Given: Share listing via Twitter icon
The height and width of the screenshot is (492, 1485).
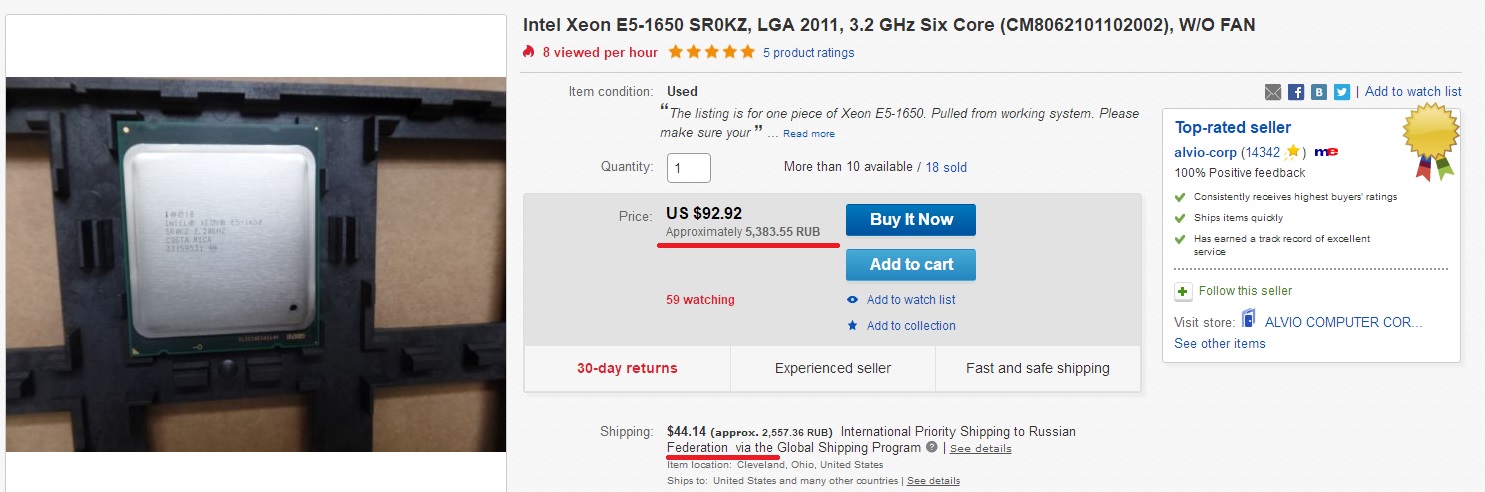Looking at the screenshot, I should pyautogui.click(x=1342, y=92).
